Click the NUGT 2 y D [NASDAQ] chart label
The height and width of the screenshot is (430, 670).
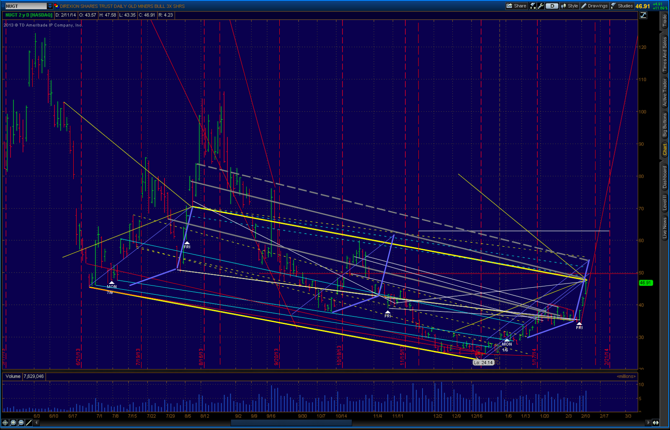[x=28, y=15]
